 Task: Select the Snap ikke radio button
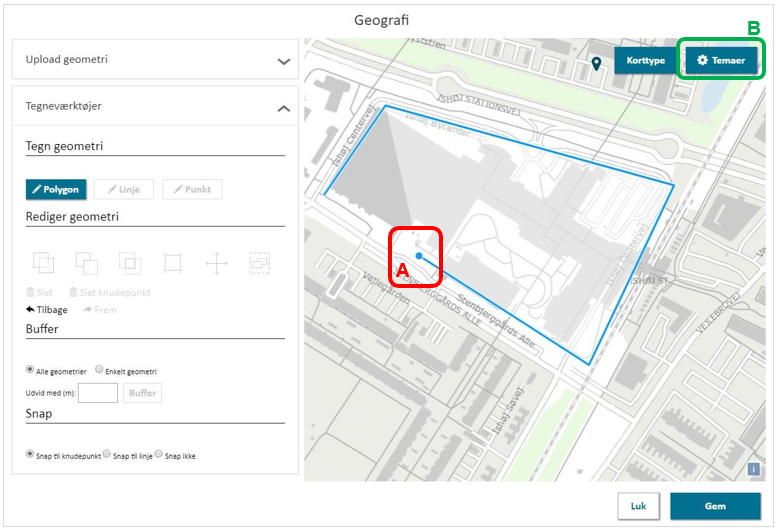[x=159, y=454]
